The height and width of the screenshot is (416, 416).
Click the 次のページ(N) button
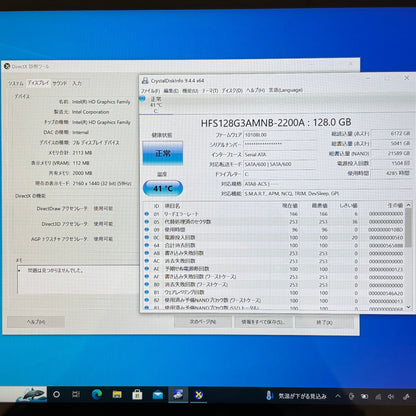pos(203,322)
